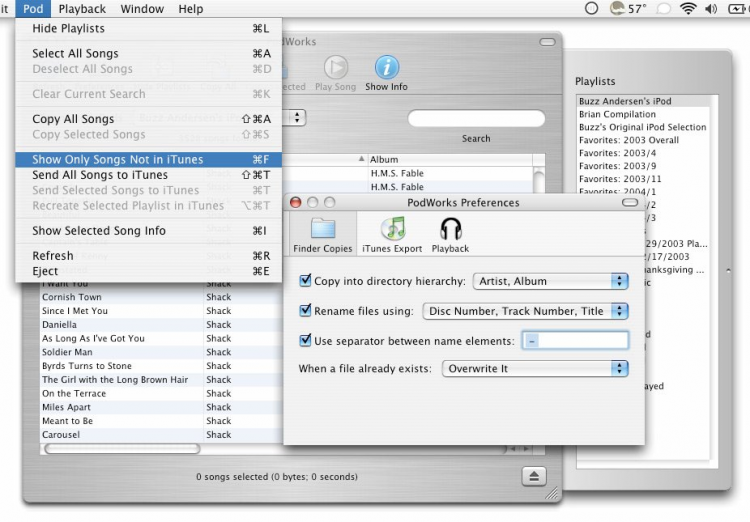This screenshot has width=750, height=522.
Task: Select Buzz Andersen's iPod playlist
Action: (642, 101)
